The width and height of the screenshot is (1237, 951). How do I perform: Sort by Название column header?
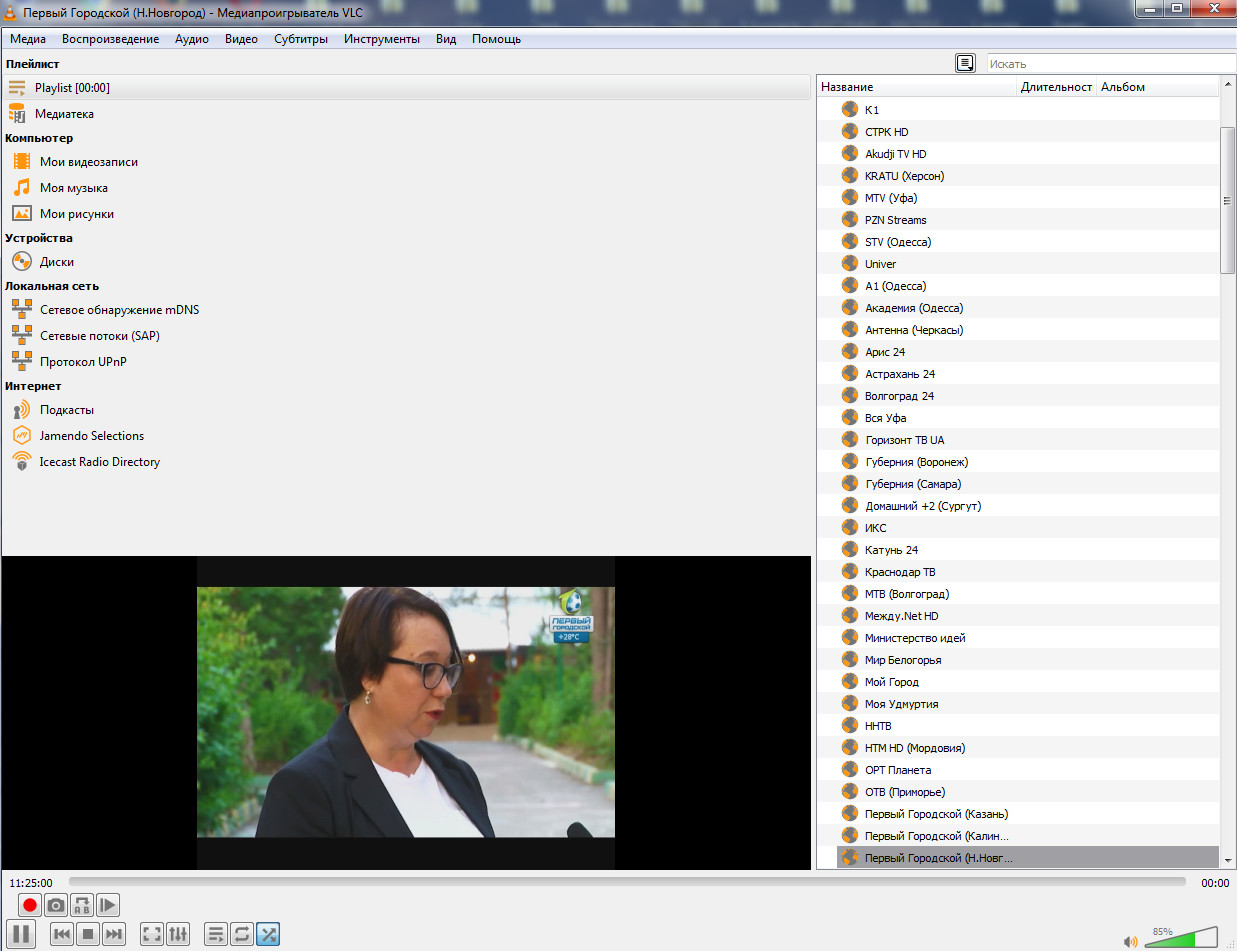click(x=917, y=87)
